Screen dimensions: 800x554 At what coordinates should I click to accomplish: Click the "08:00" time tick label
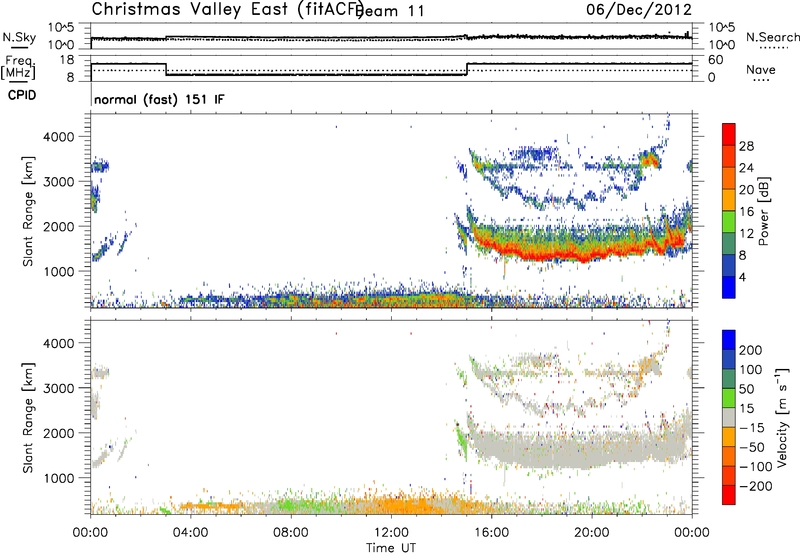click(291, 532)
